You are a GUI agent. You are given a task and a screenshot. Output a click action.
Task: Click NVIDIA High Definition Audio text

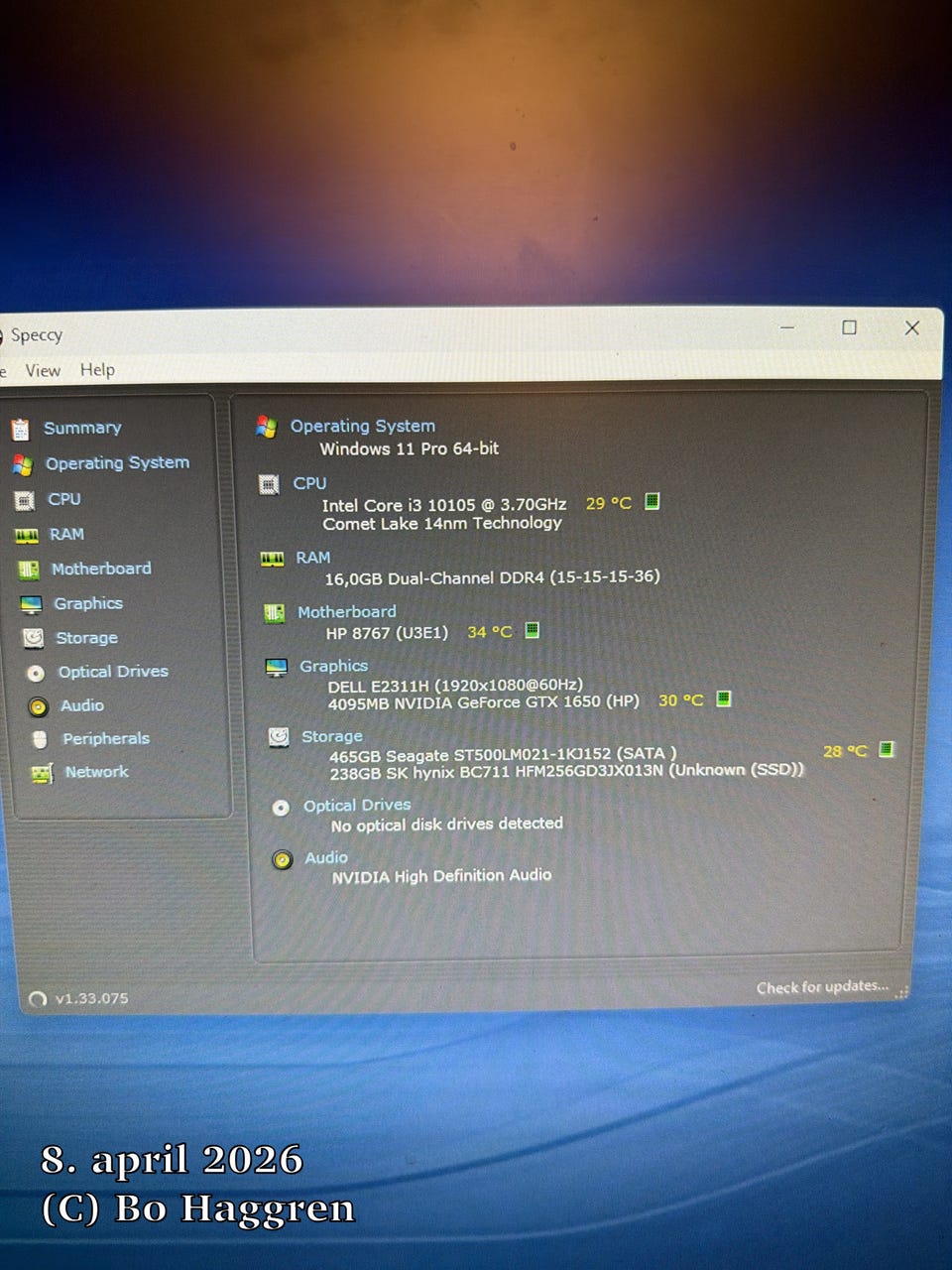441,877
